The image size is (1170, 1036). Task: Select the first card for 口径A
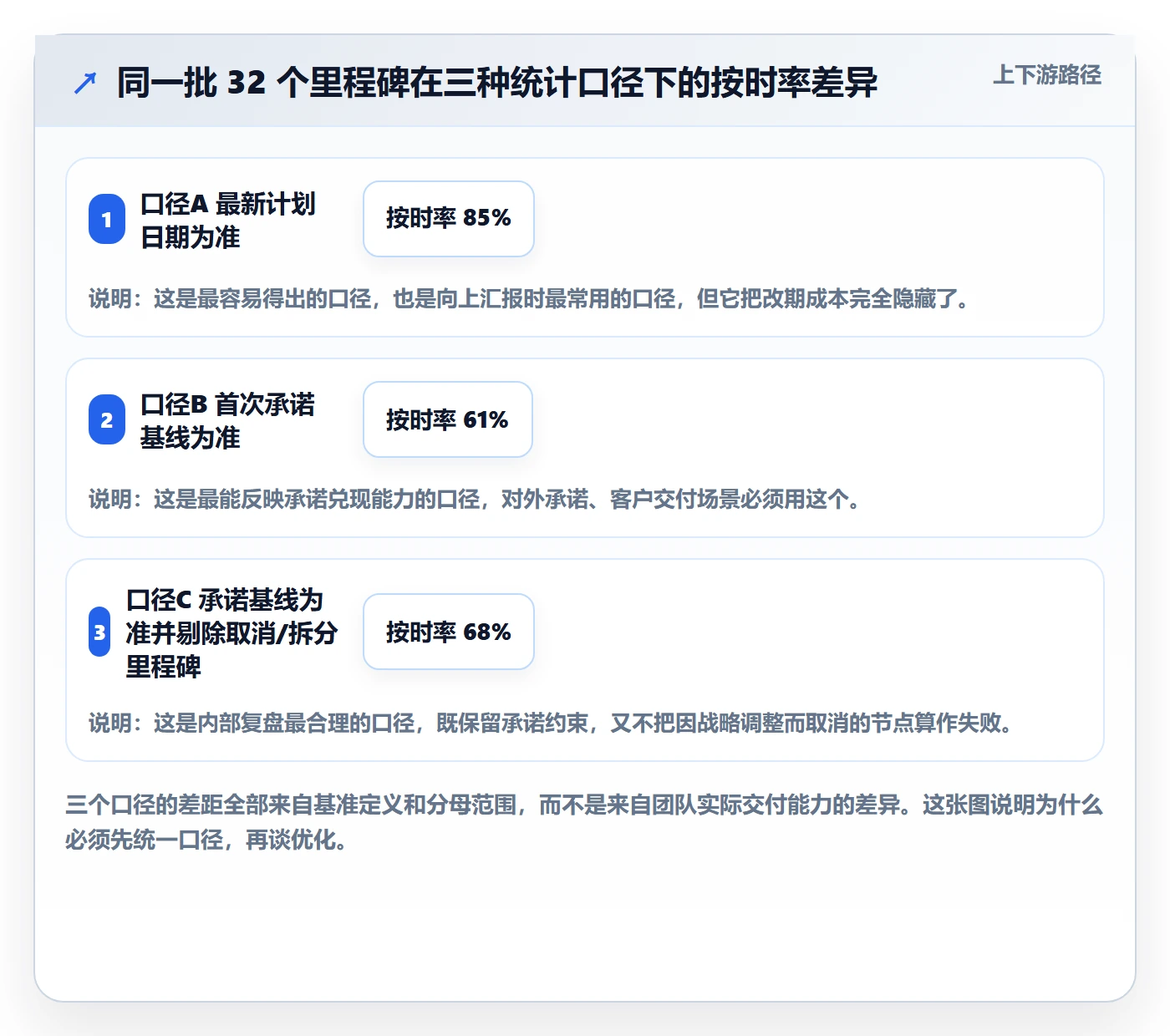click(585, 247)
